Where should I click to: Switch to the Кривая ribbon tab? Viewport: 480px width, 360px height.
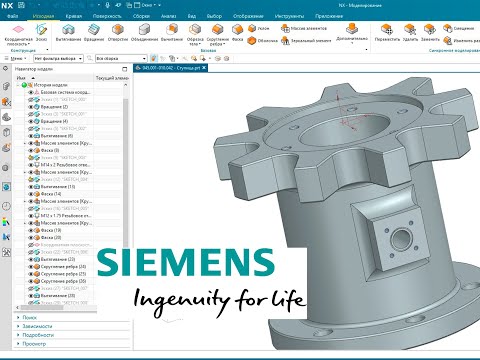tap(74, 16)
